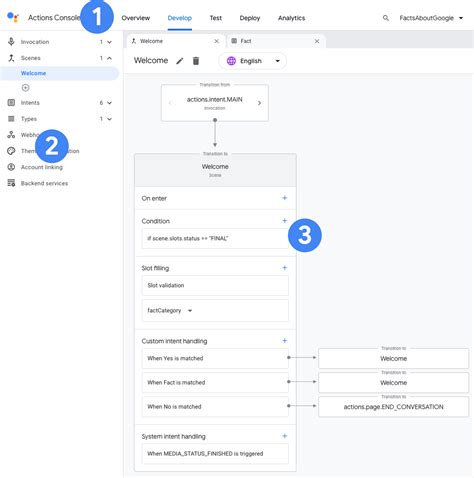Add a new Condition
474x478 pixels.
click(x=285, y=221)
